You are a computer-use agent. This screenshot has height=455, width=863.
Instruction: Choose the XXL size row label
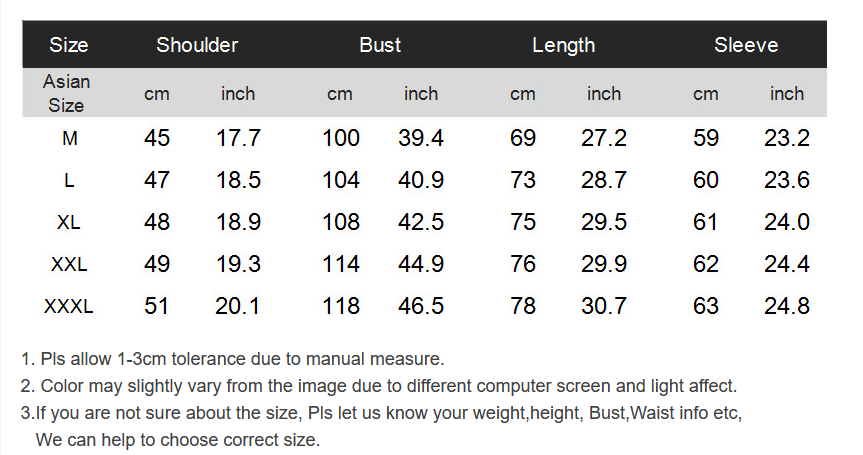pyautogui.click(x=69, y=264)
